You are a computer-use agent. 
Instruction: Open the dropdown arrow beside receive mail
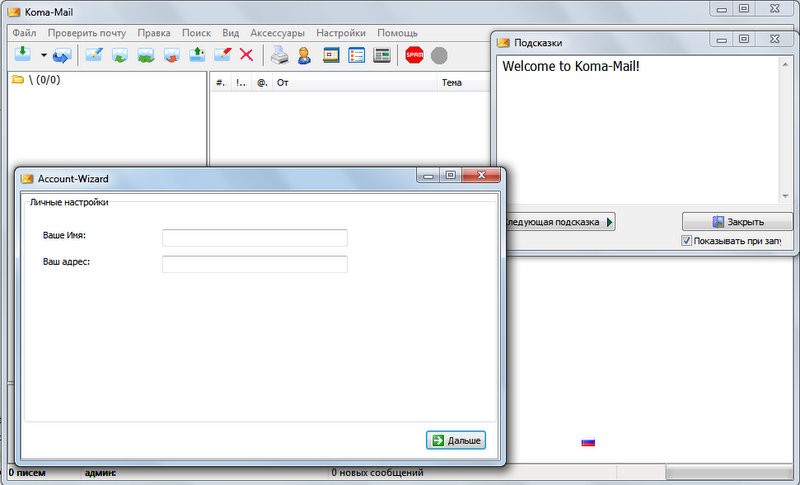coord(43,55)
